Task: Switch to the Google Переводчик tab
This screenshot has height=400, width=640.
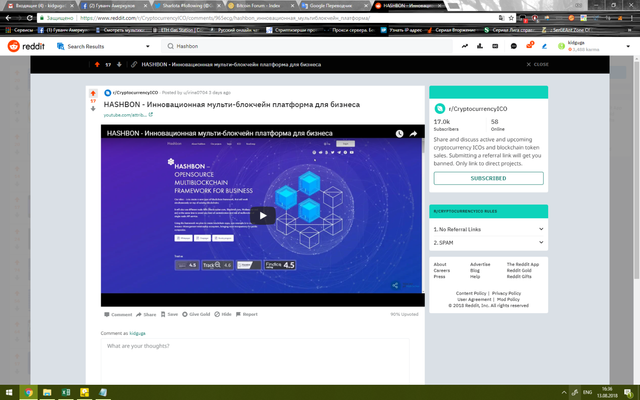Action: coord(334,6)
